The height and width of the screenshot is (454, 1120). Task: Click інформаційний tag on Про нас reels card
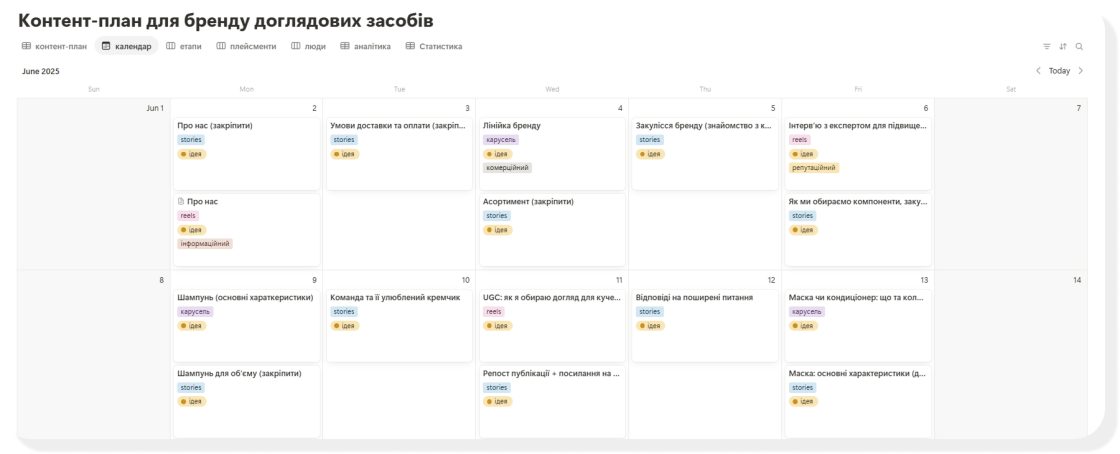click(x=205, y=243)
